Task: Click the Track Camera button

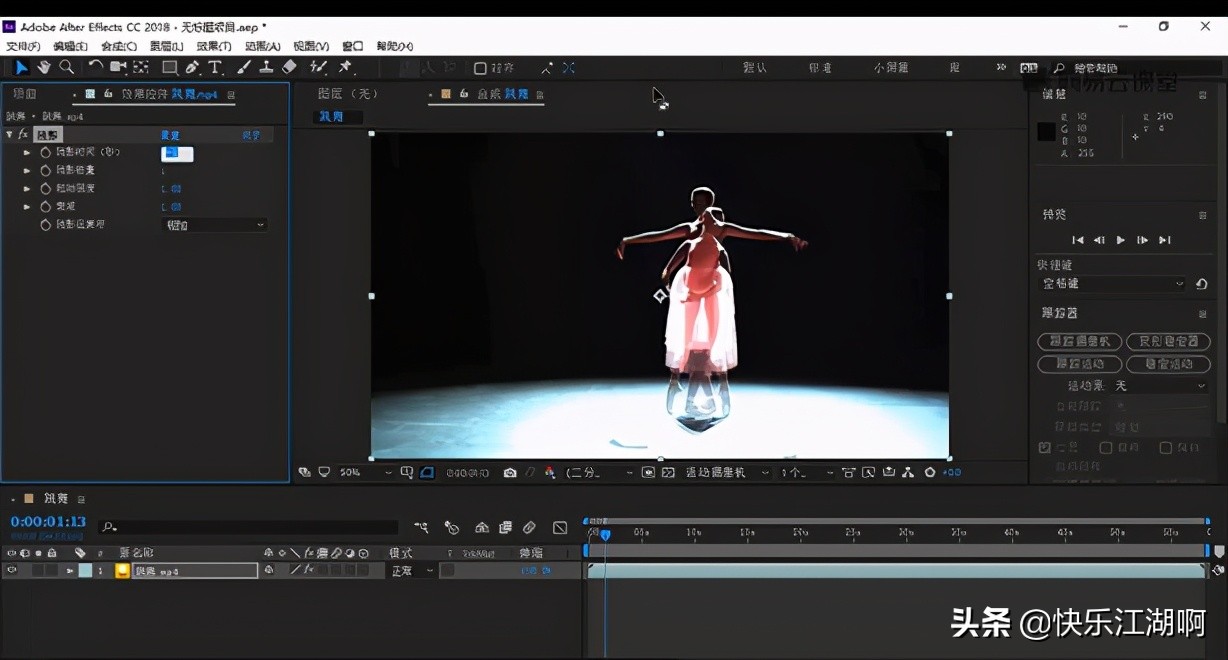Action: click(x=1080, y=342)
